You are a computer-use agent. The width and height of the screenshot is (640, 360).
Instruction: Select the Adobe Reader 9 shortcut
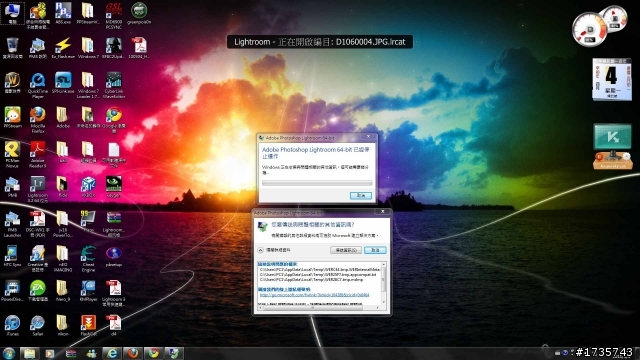(x=38, y=154)
